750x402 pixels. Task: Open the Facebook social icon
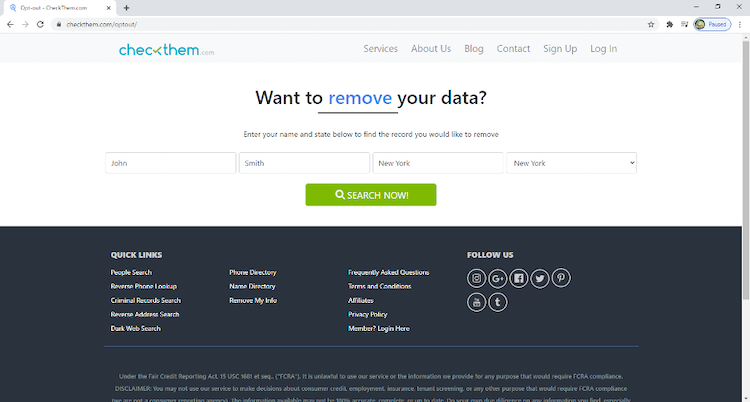point(518,278)
